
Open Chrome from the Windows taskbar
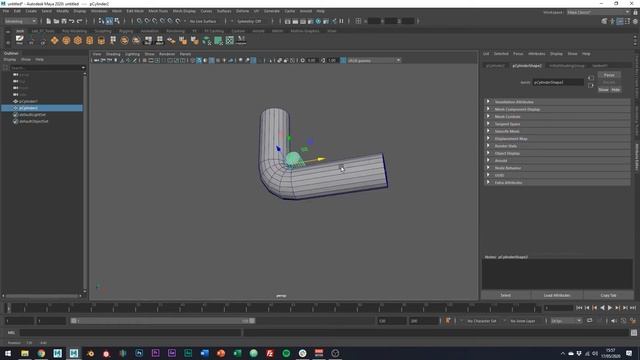click(x=41, y=353)
